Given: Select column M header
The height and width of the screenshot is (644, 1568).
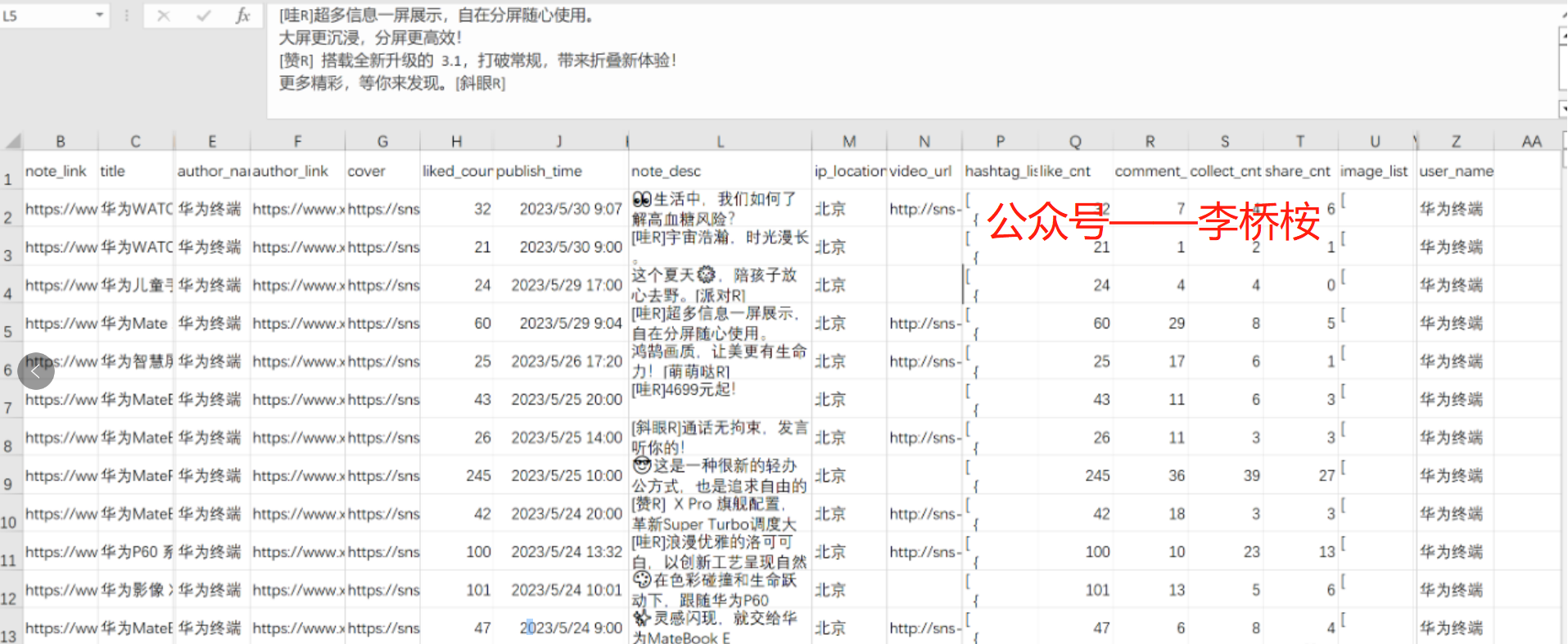Looking at the screenshot, I should (x=849, y=141).
